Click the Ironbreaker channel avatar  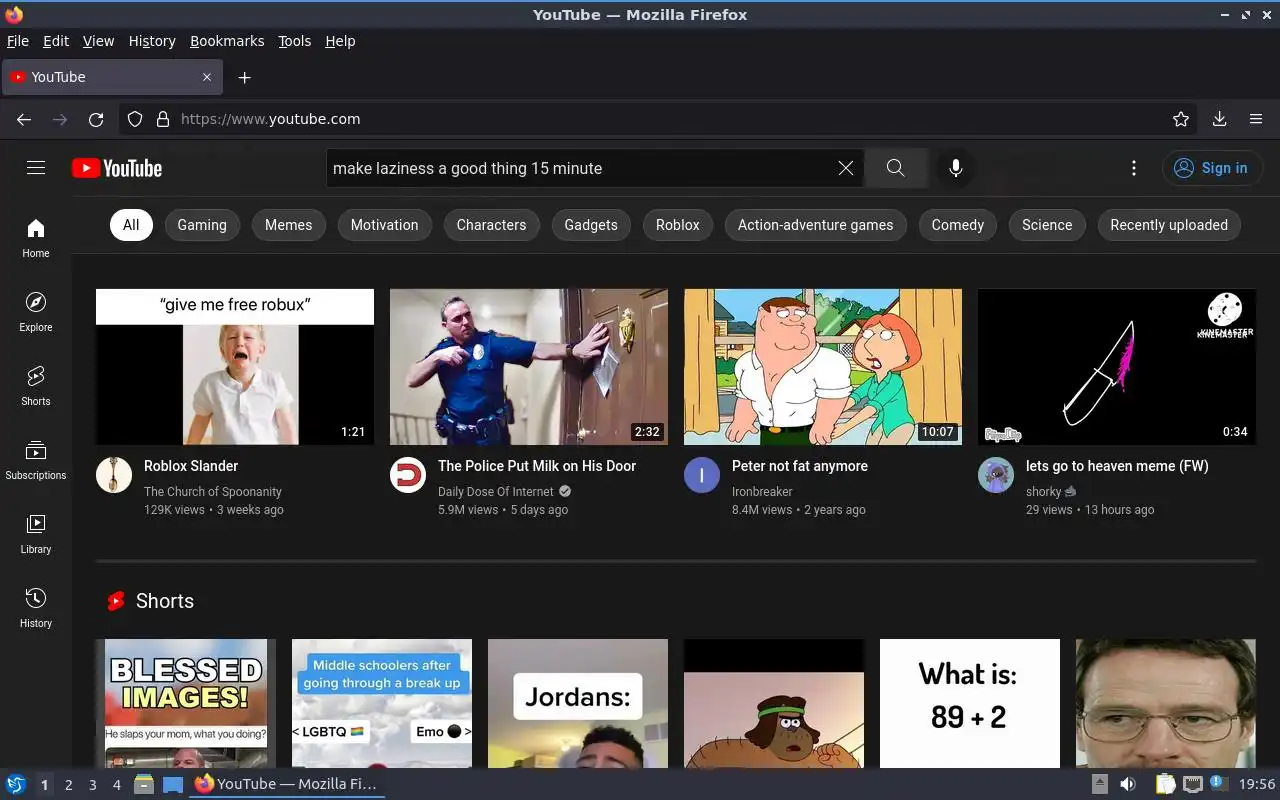(702, 475)
